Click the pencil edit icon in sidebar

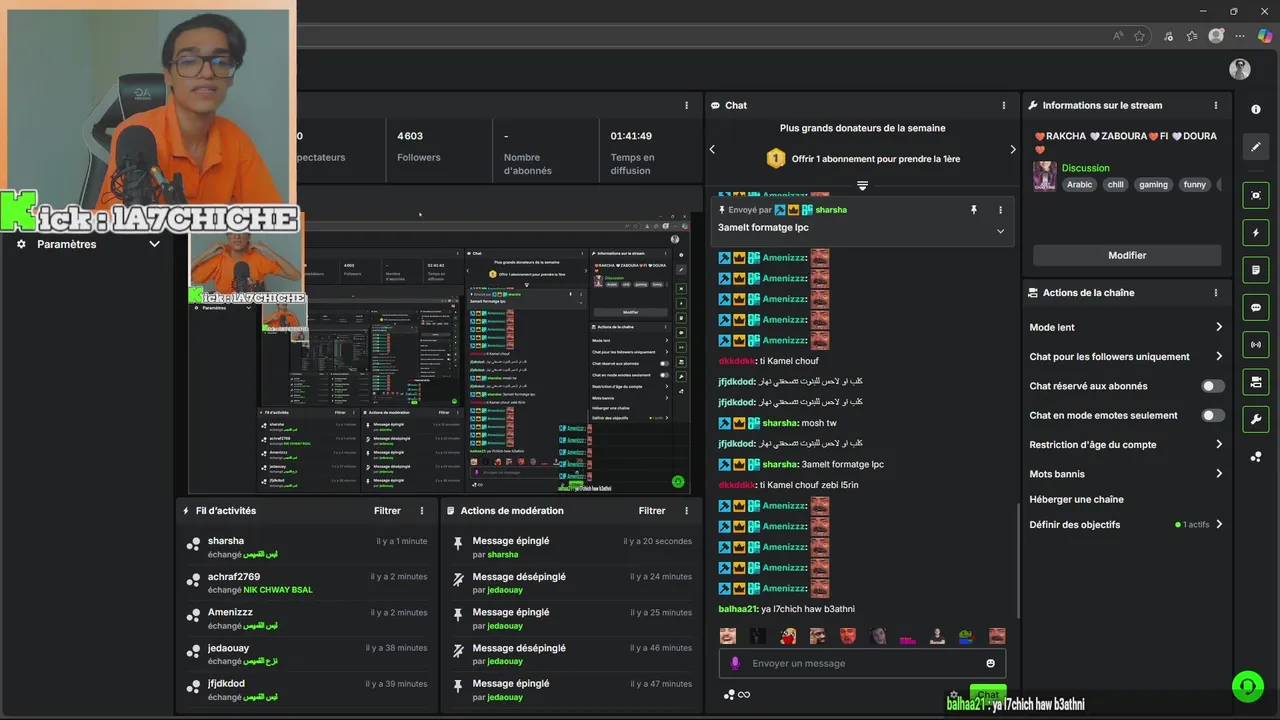pos(1256,147)
